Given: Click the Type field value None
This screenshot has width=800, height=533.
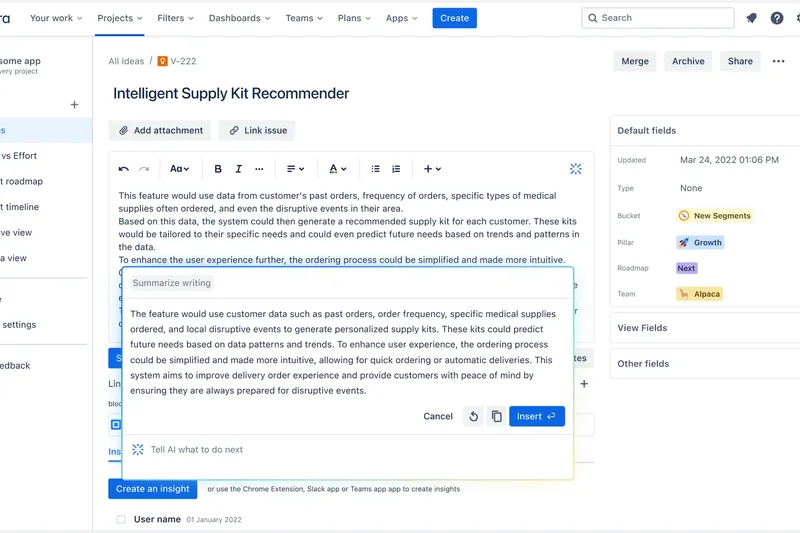Looking at the screenshot, I should click(x=691, y=188).
